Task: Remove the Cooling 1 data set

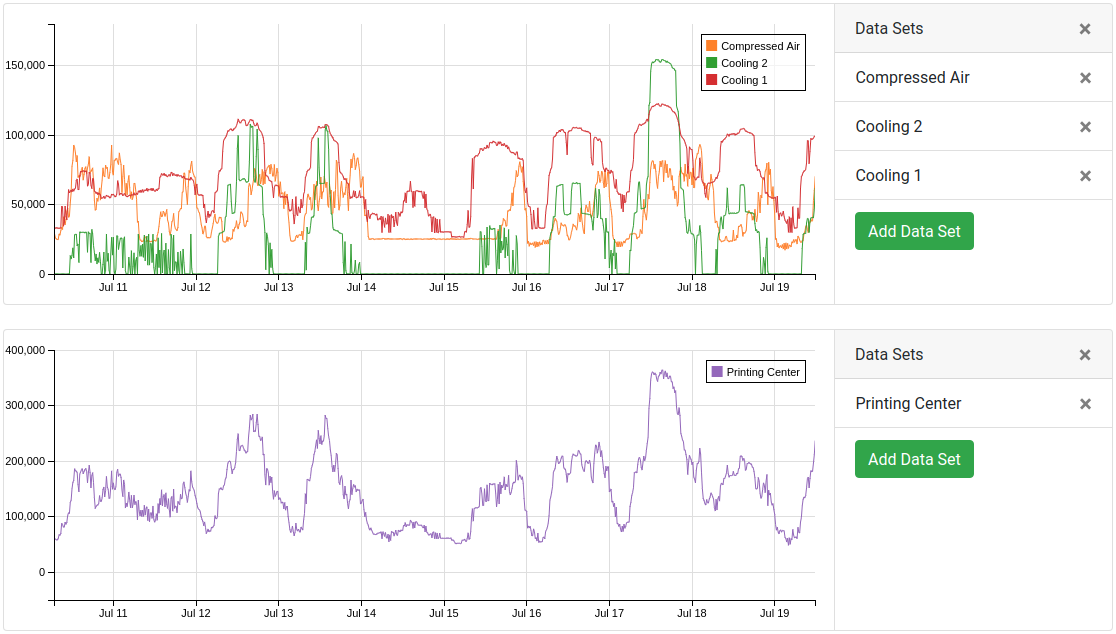Action: [x=1085, y=176]
